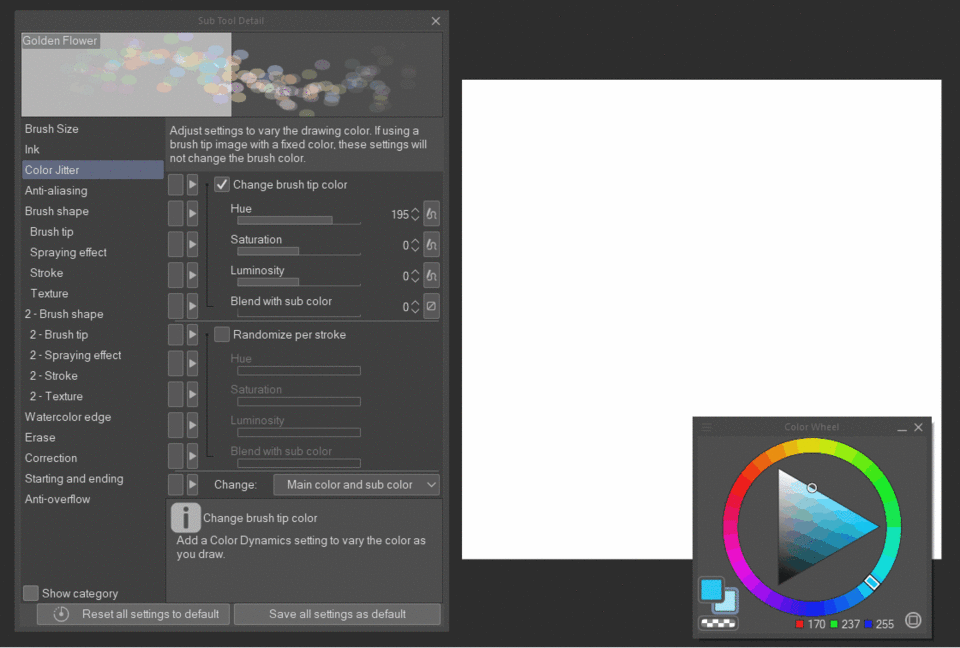Image resolution: width=960 pixels, height=648 pixels.
Task: Click the Saturation value stepper arrows
Action: point(415,245)
